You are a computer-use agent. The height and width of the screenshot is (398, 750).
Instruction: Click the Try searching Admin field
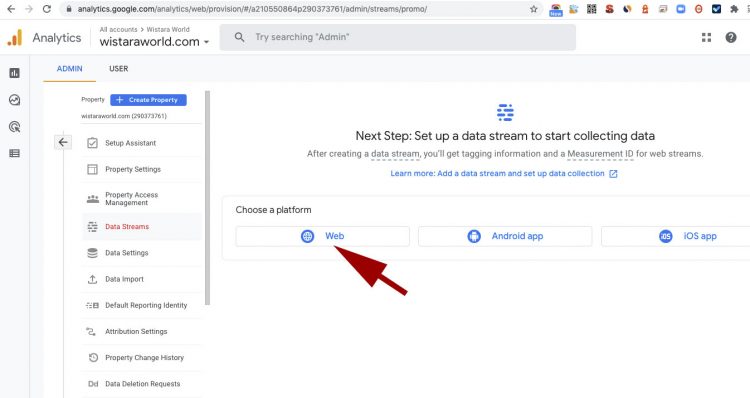397,37
